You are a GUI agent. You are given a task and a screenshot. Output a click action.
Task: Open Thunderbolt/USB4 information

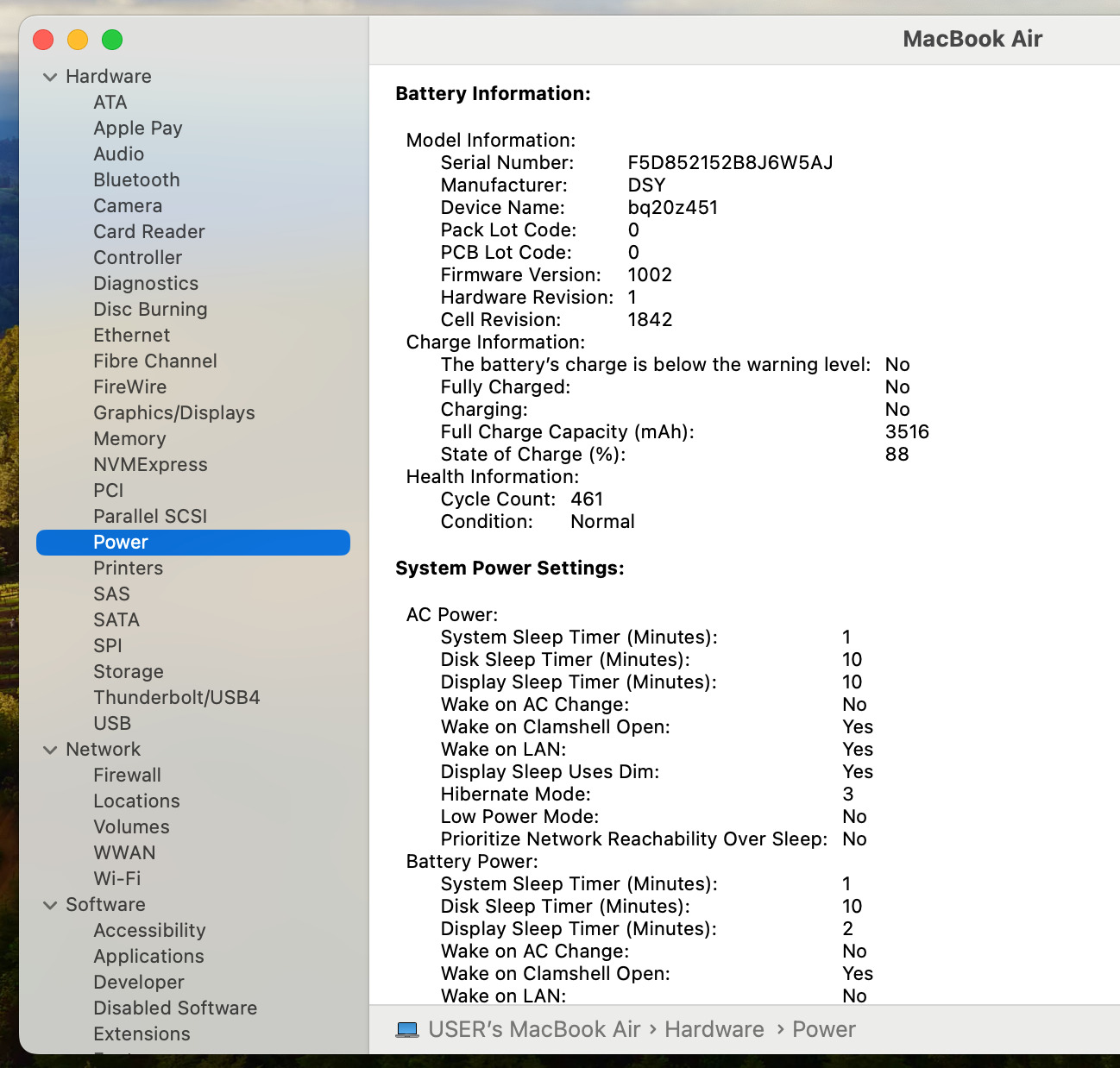pos(176,698)
